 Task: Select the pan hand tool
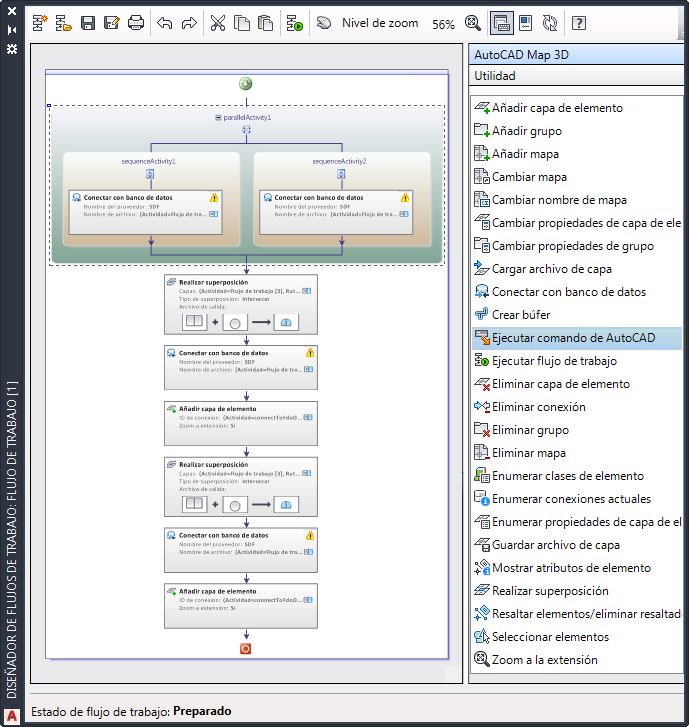coord(324,23)
